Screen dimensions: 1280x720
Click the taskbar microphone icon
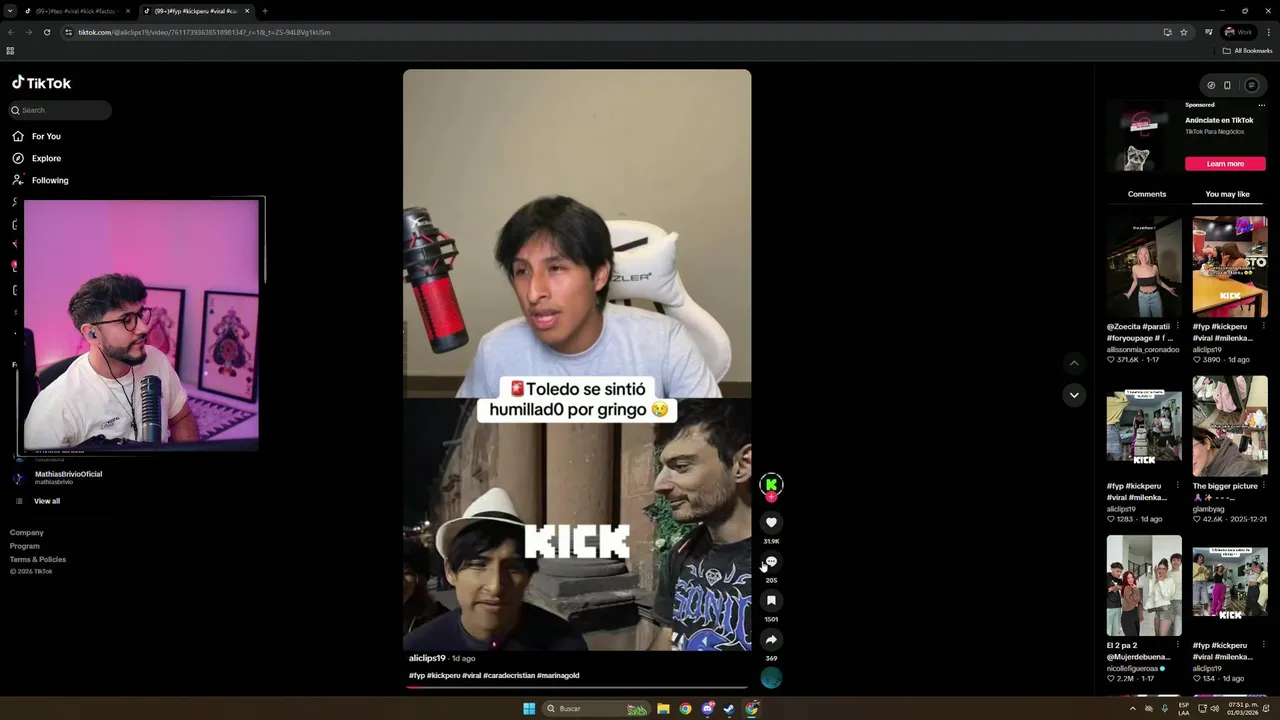(x=1165, y=709)
